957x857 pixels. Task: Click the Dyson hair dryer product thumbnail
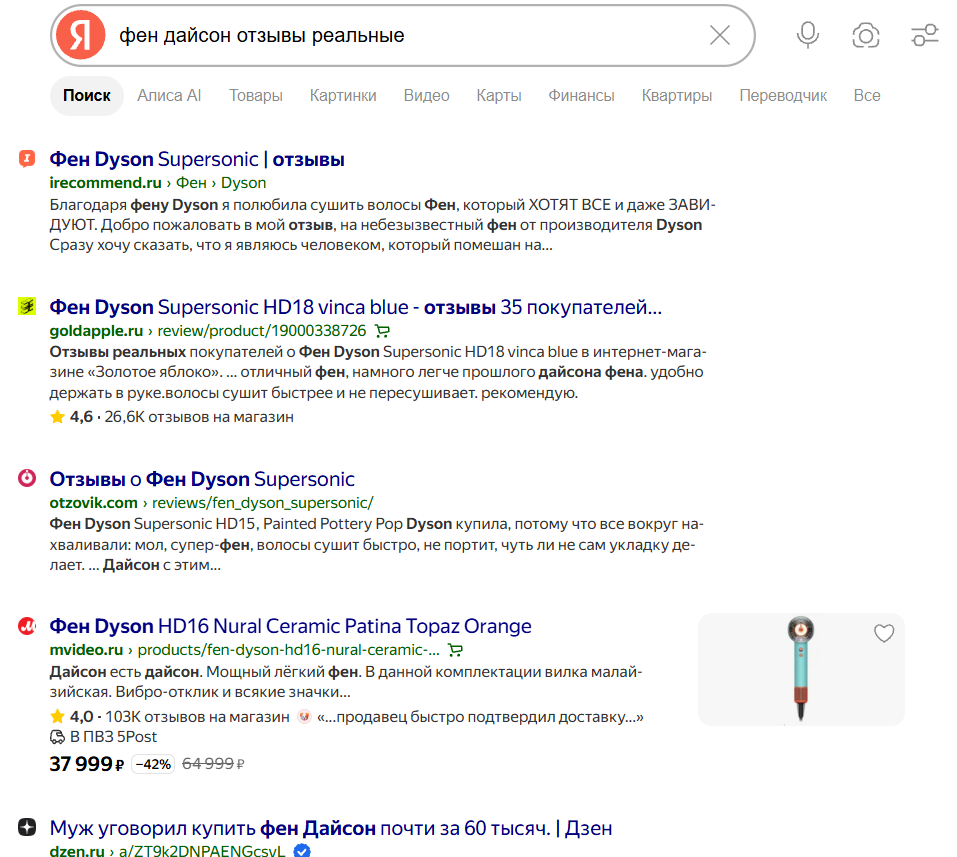(x=801, y=670)
